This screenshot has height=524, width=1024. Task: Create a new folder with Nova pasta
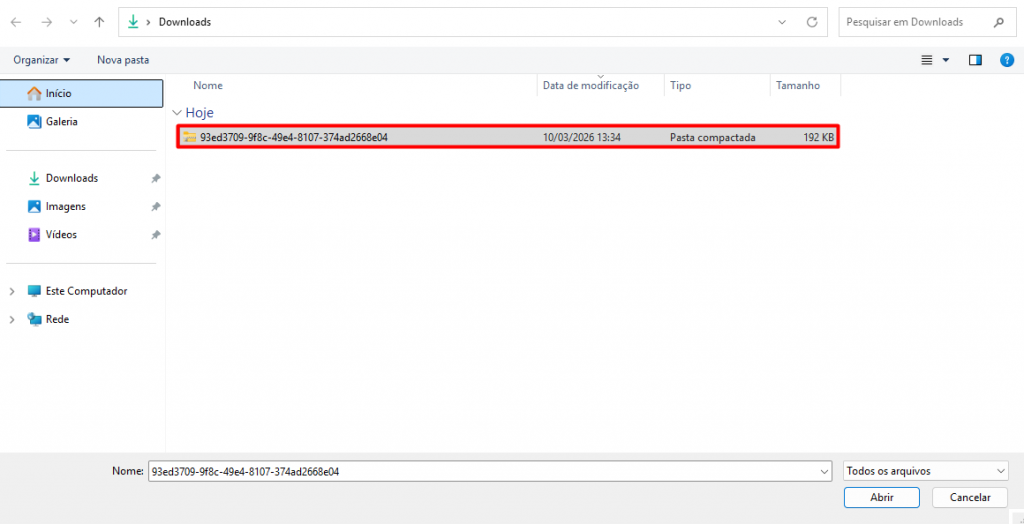click(x=123, y=60)
